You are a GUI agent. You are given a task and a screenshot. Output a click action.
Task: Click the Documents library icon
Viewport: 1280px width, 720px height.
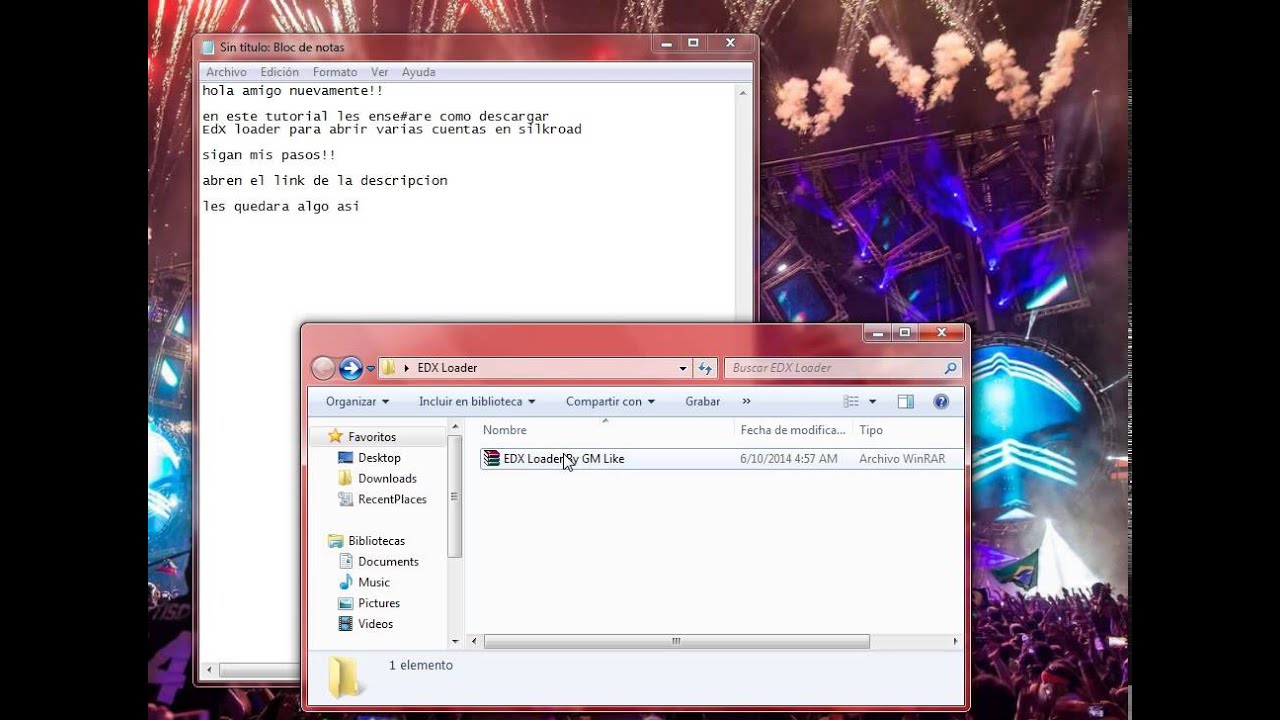(x=346, y=561)
